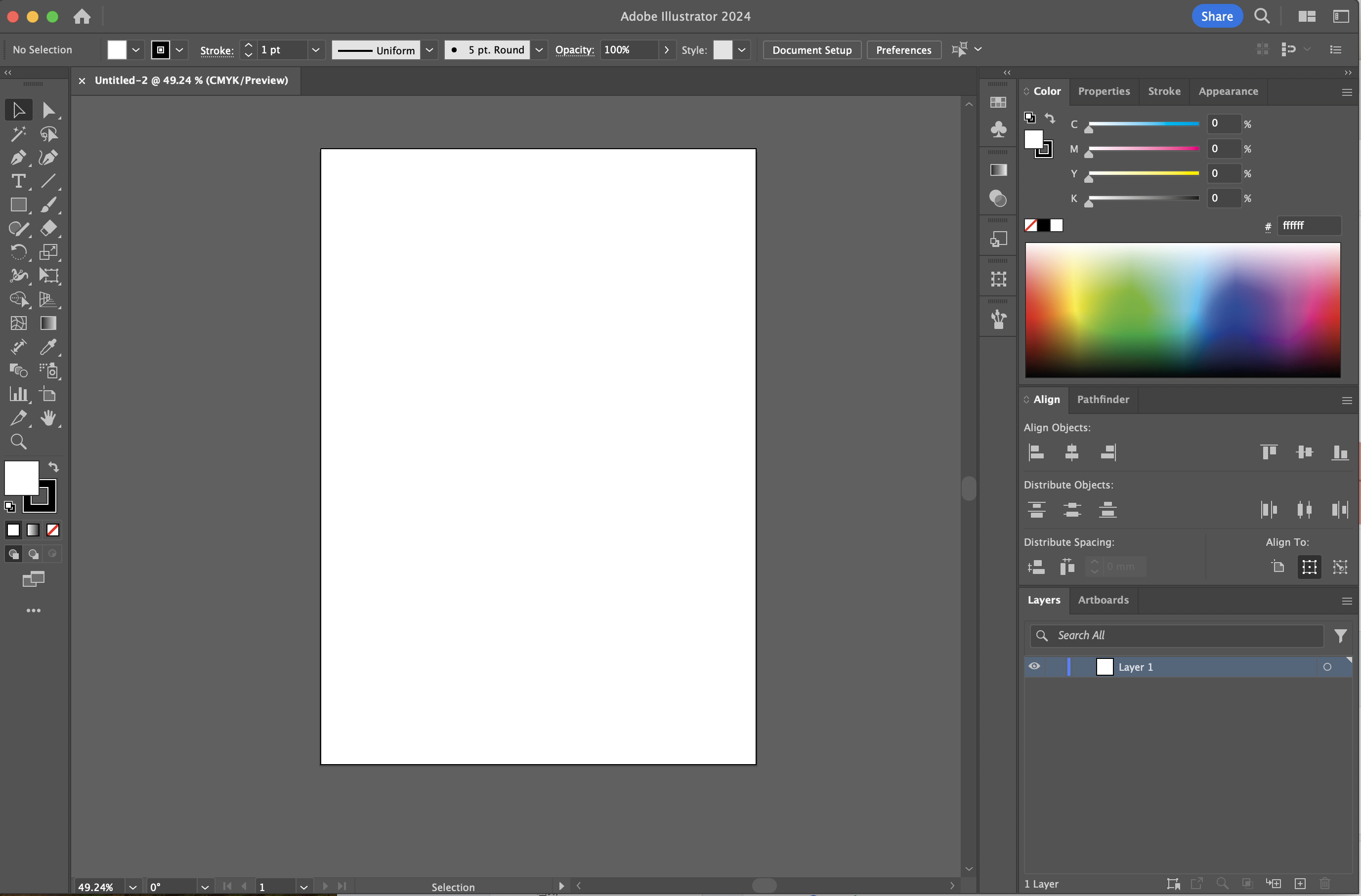
Task: Open the Artboards tab
Action: click(1103, 600)
